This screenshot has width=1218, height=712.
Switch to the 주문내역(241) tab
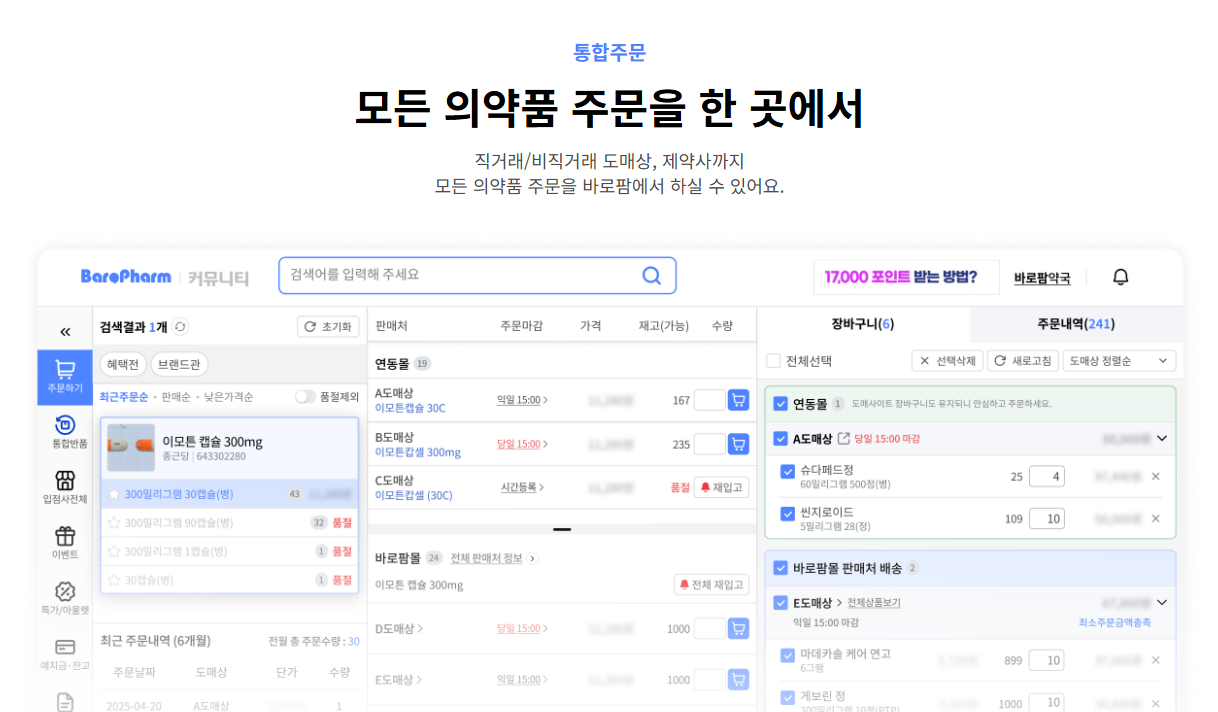coord(1076,324)
